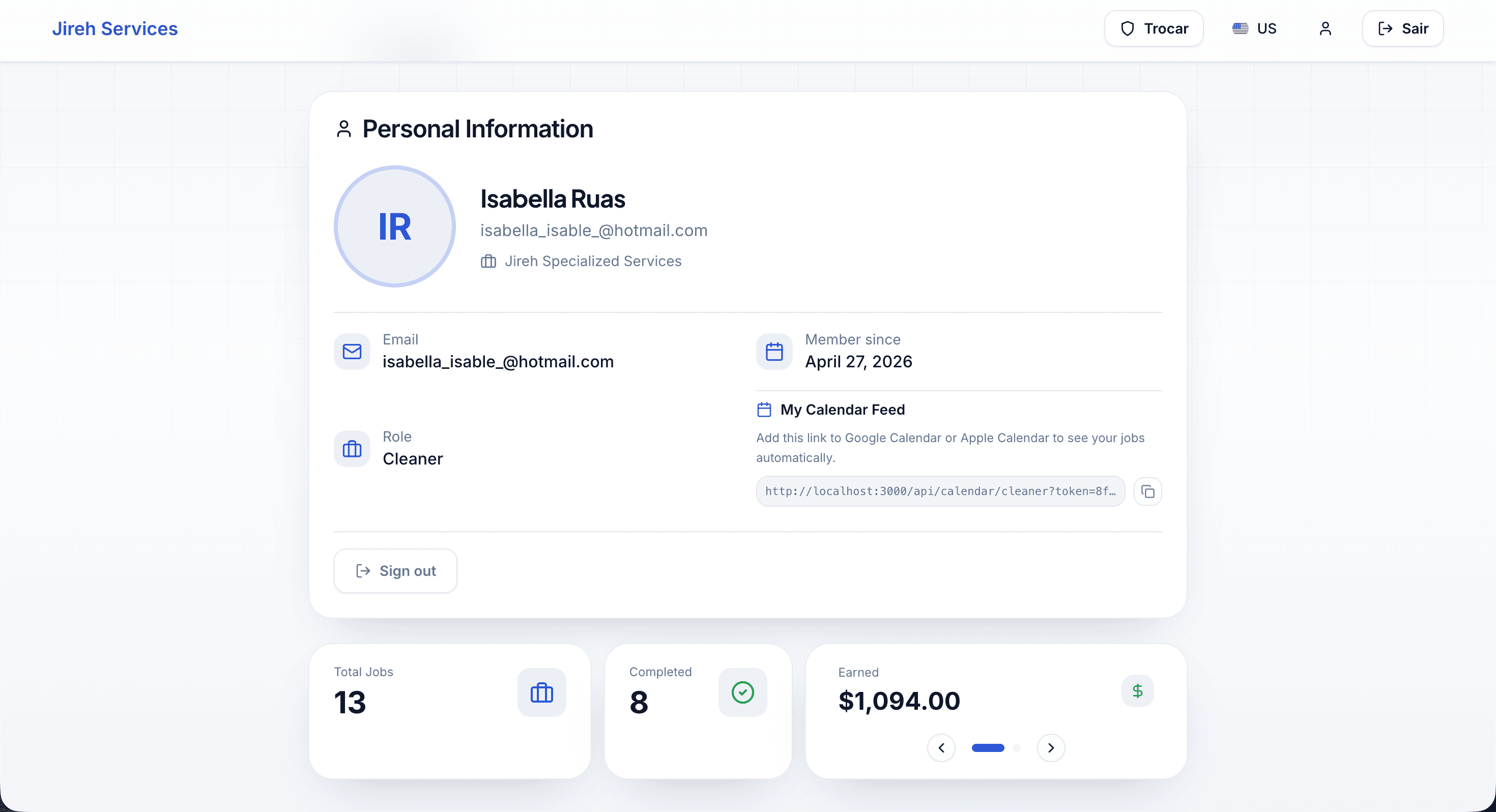Click the email value in Email field
This screenshot has height=812, width=1496.
click(498, 362)
